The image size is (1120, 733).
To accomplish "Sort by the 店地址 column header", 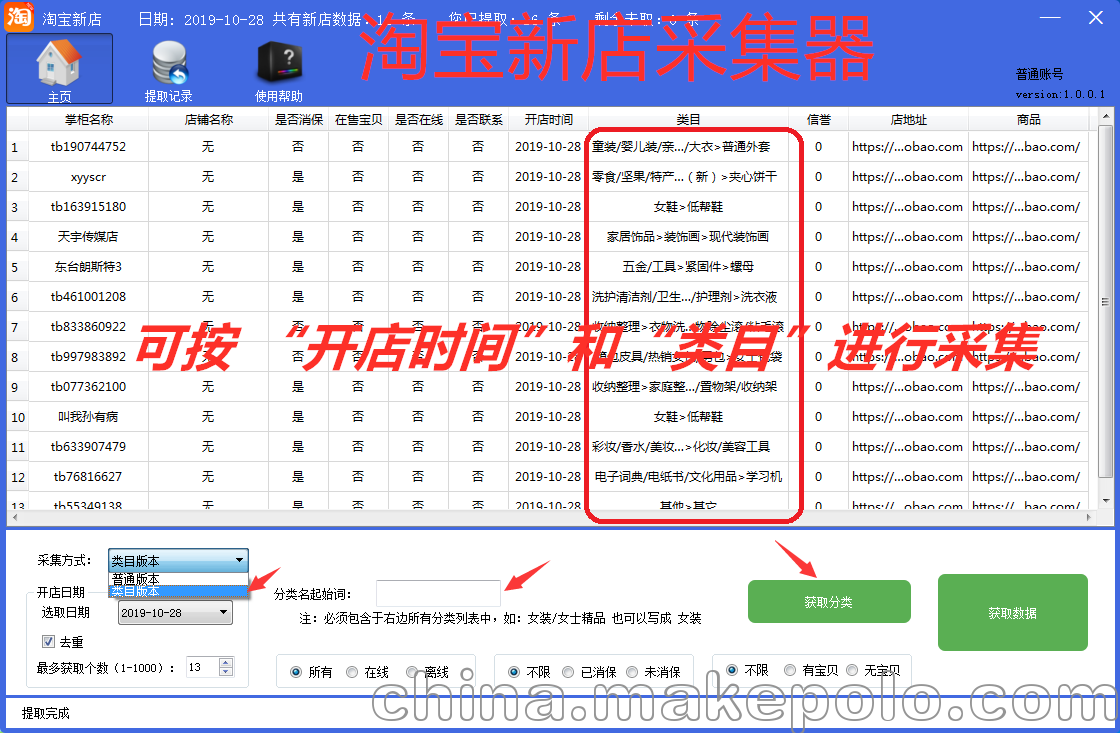I will 909,119.
